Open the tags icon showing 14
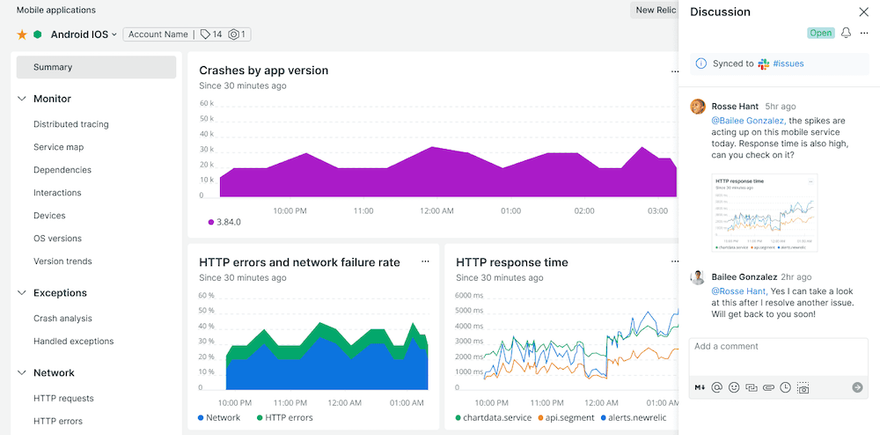The height and width of the screenshot is (435, 880). 211,34
